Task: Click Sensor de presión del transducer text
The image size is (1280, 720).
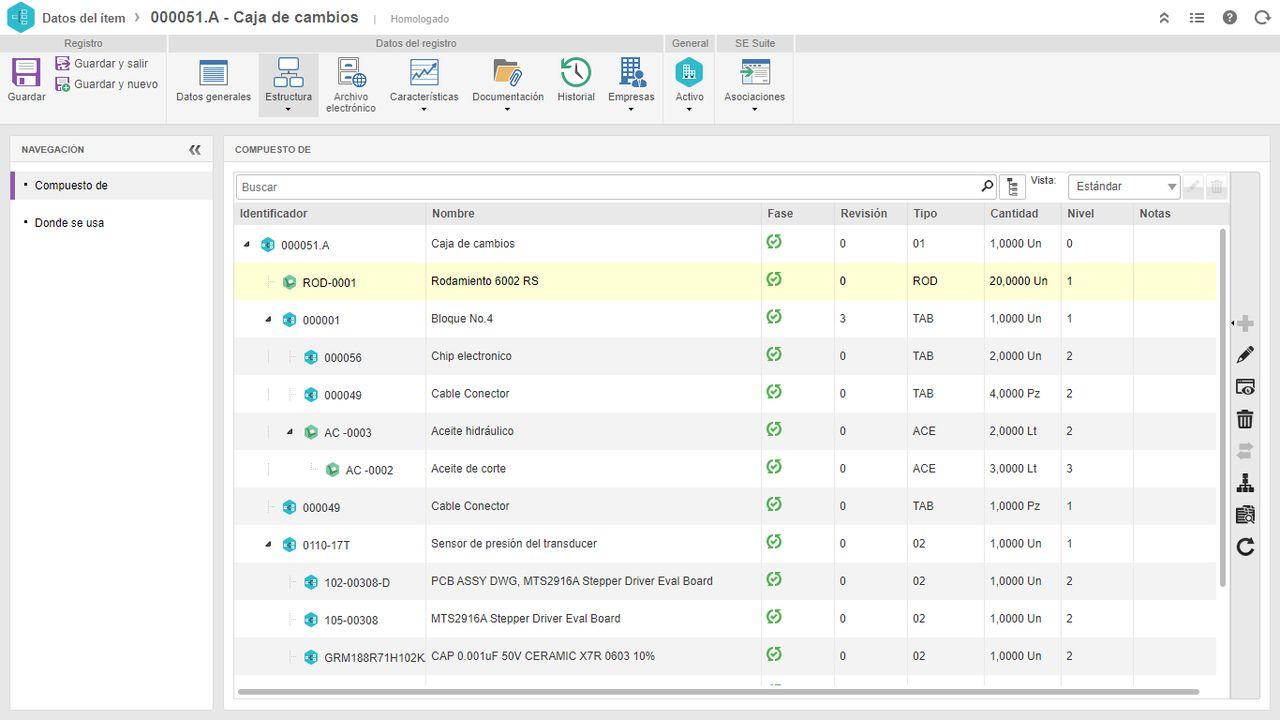Action: coord(514,544)
